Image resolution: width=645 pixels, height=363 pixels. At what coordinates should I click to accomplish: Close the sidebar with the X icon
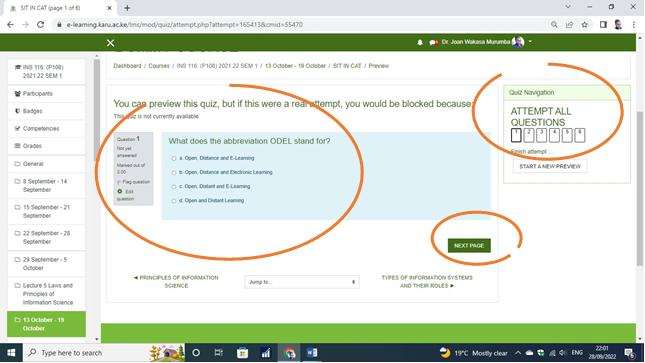point(110,43)
